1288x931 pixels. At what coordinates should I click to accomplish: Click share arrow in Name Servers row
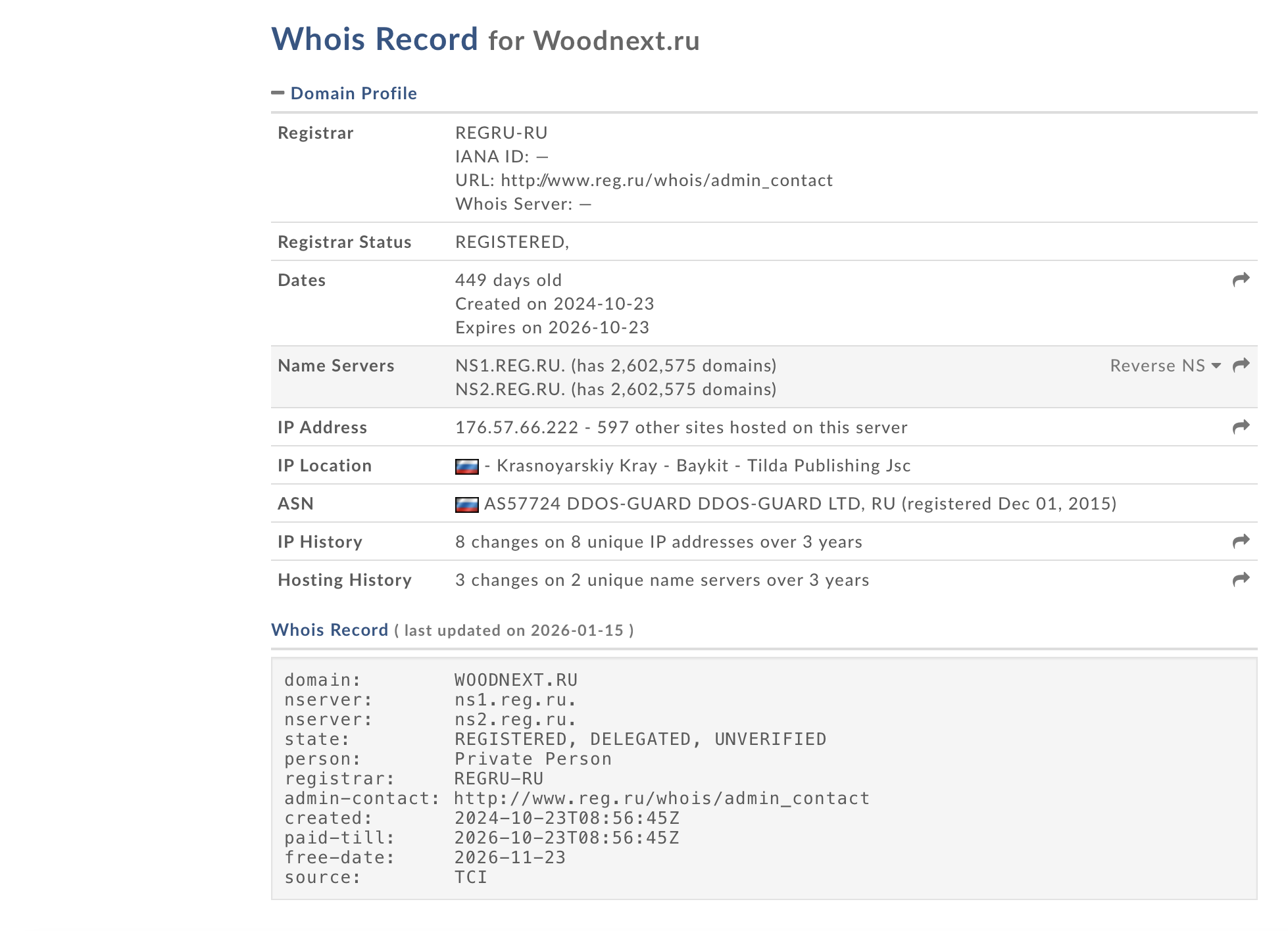pyautogui.click(x=1241, y=365)
